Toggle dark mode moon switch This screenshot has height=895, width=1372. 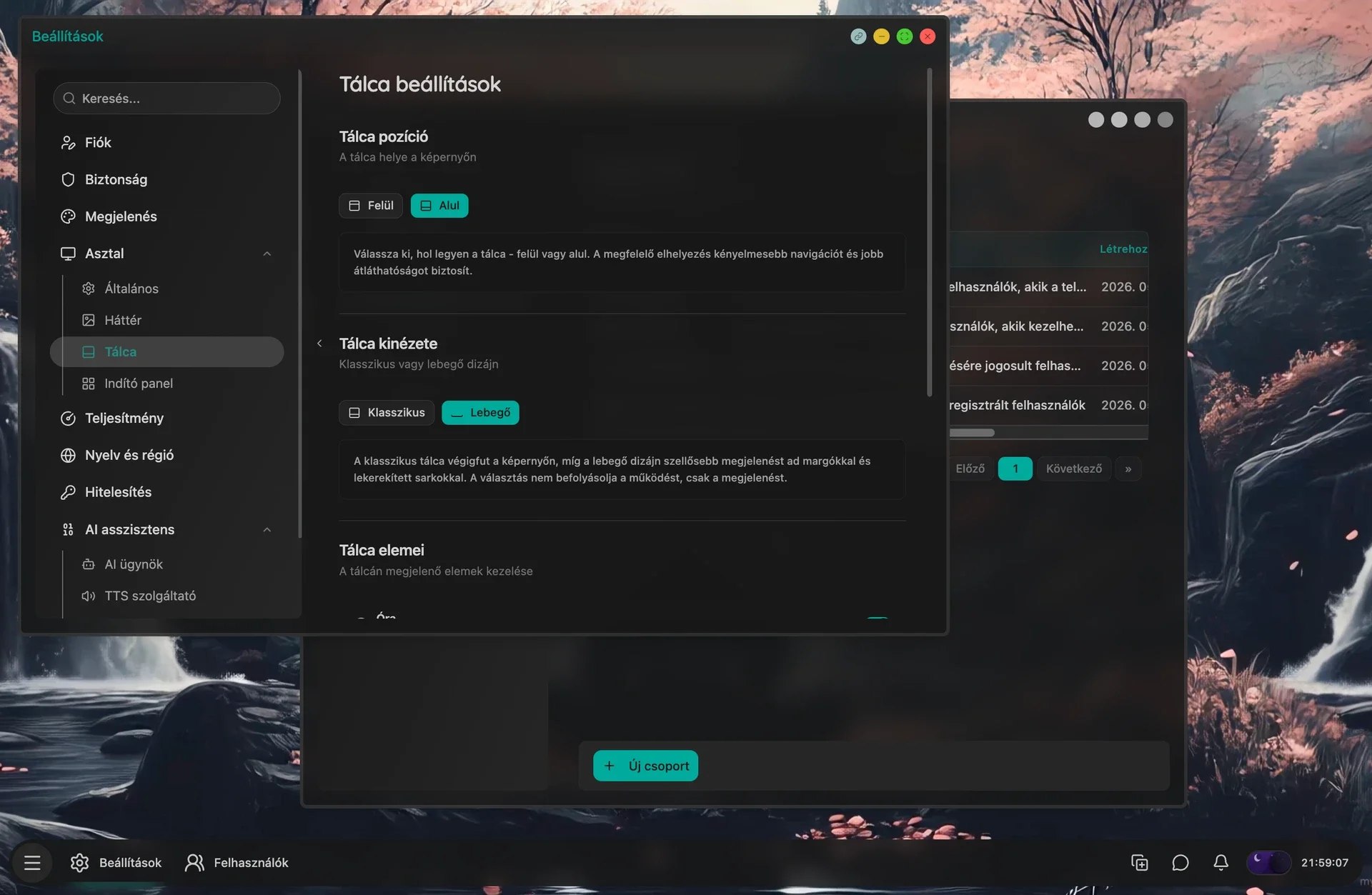pos(1268,863)
